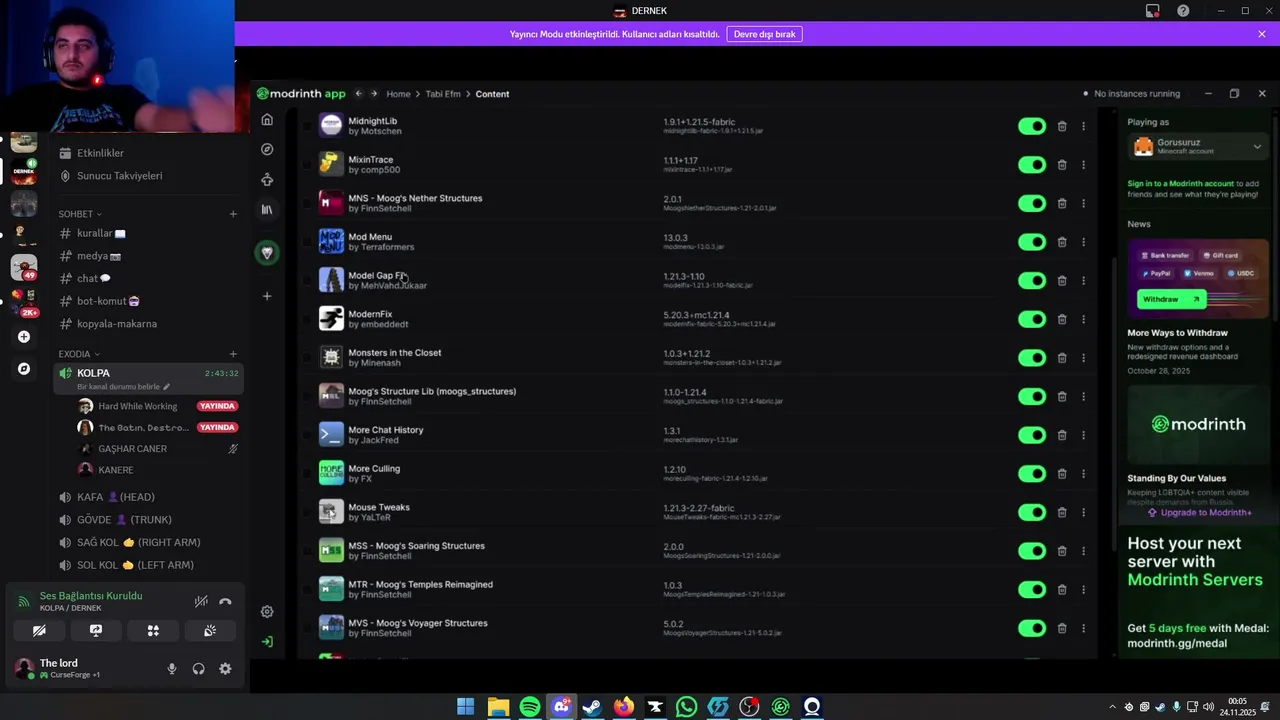Disable the Mouse Tweaks toggle
1280x720 pixels.
(x=1032, y=512)
